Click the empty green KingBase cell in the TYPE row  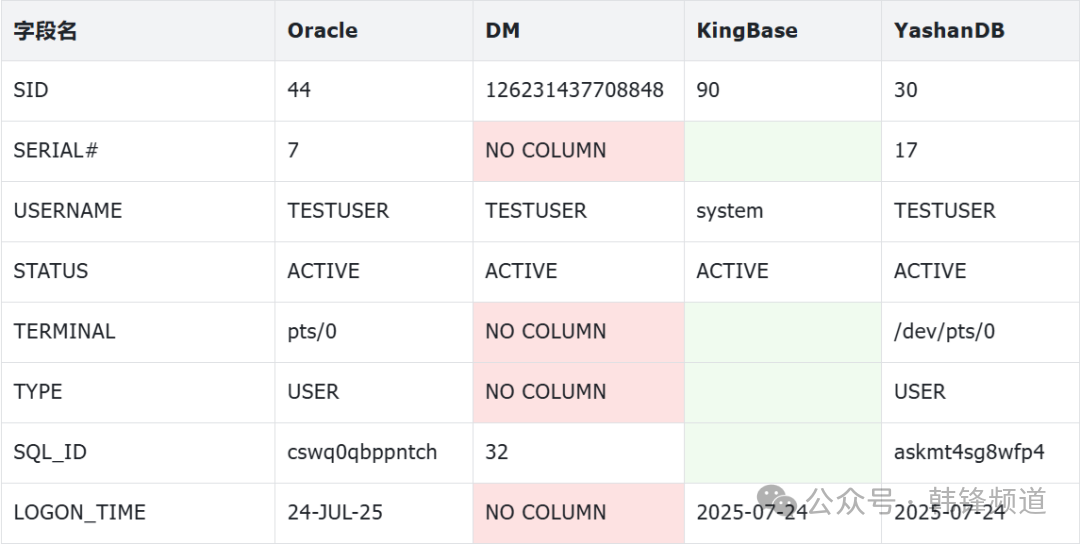click(x=782, y=392)
